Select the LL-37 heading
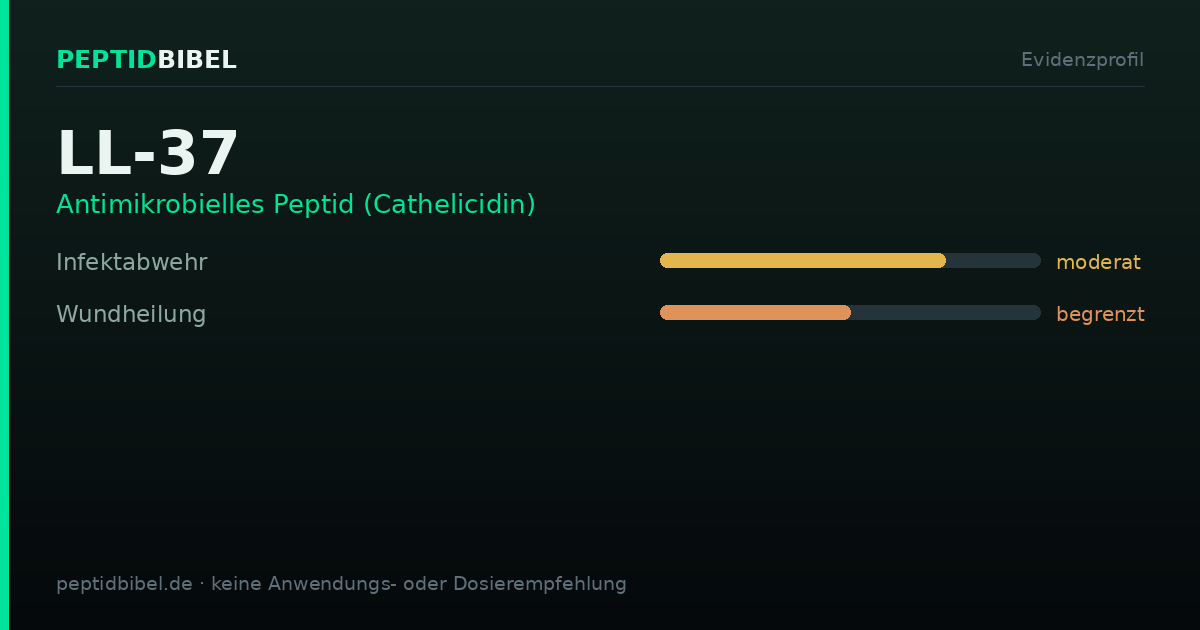Viewport: 1200px width, 630px height. pos(148,153)
